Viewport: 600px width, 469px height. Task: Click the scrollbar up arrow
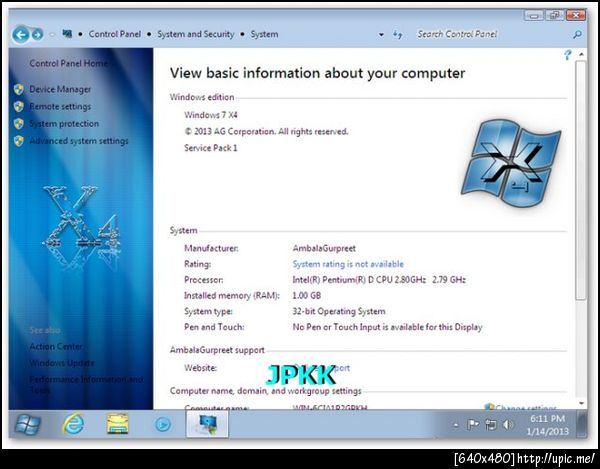tap(581, 55)
